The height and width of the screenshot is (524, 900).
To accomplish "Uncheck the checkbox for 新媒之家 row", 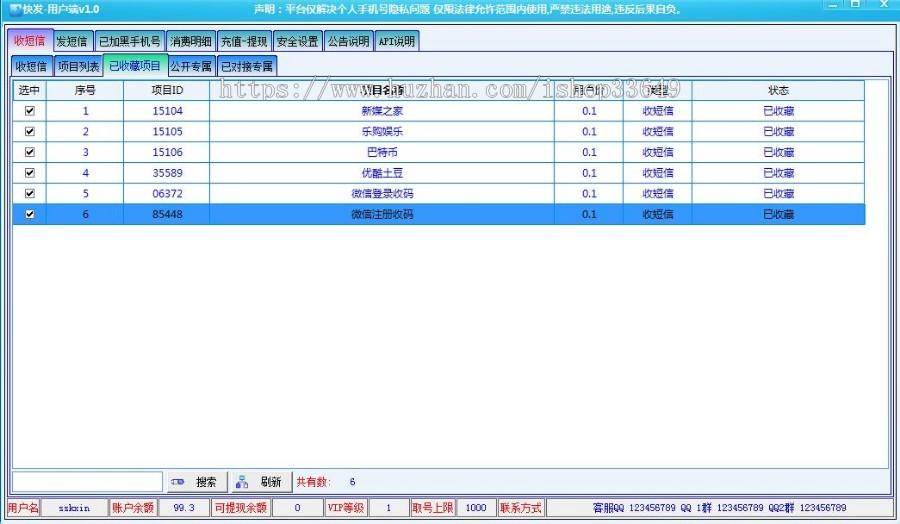I will click(29, 111).
